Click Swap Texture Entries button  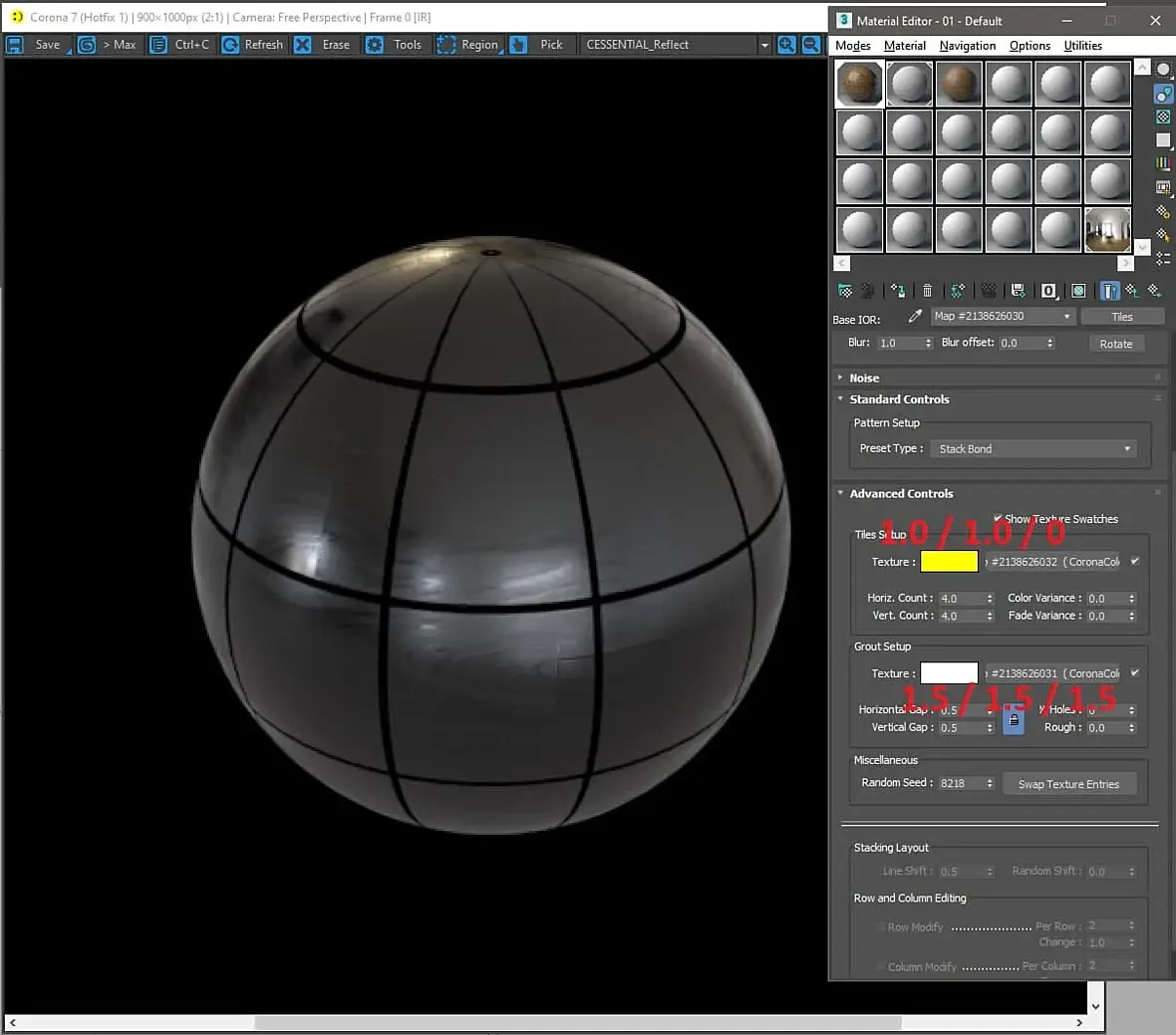(x=1068, y=784)
